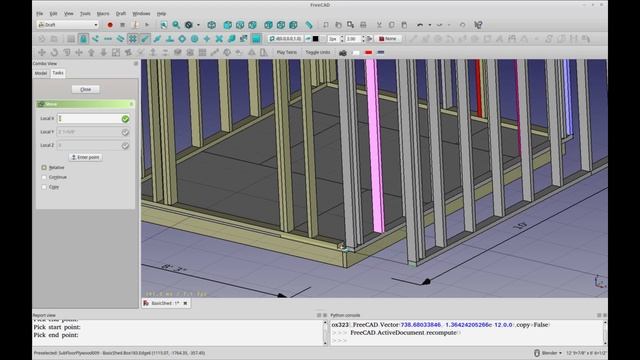This screenshot has height=360, width=640.
Task: Open the draw style dropdown arrow
Action: (198, 25)
